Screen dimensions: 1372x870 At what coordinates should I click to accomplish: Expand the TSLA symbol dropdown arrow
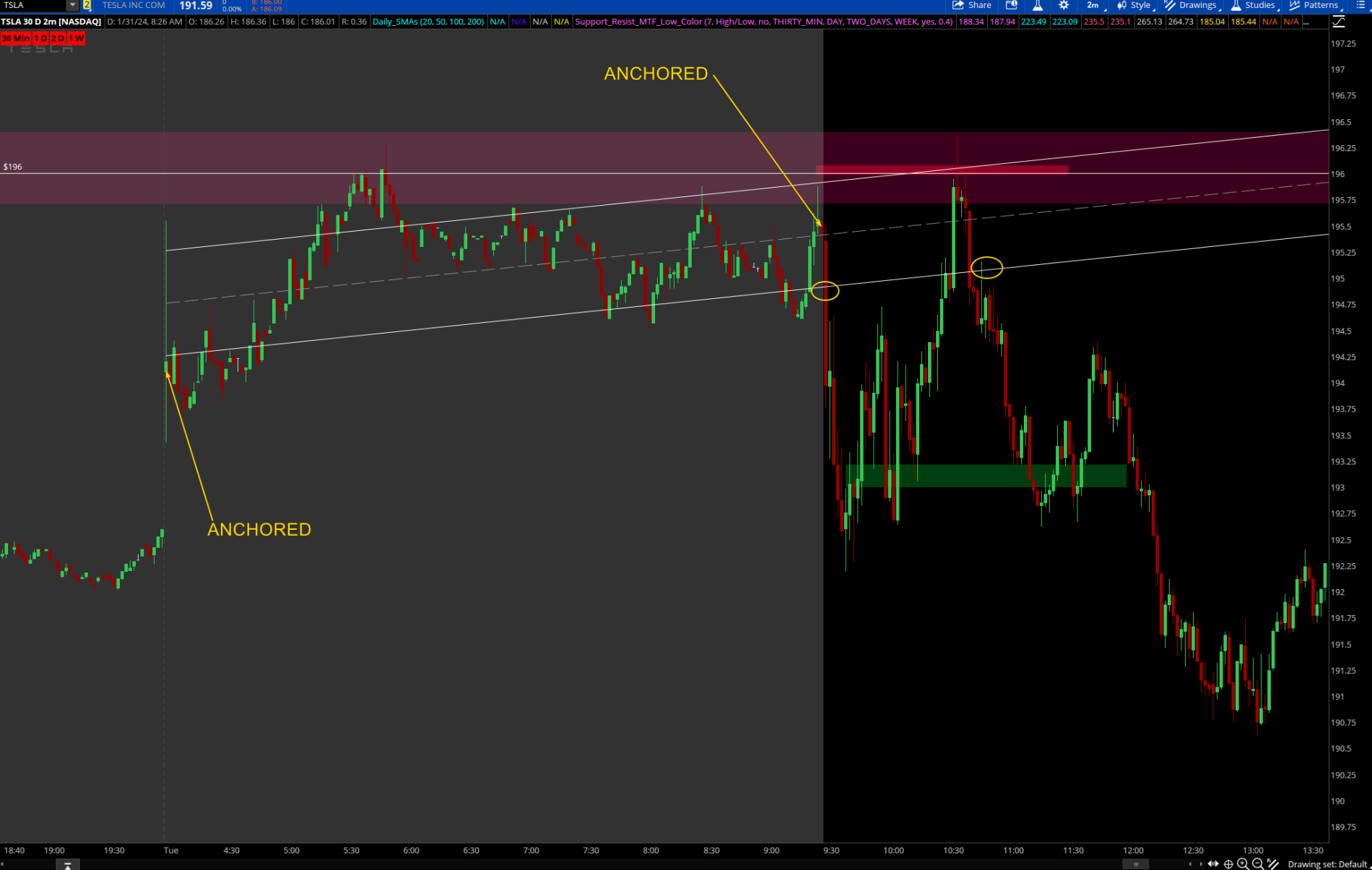click(x=72, y=5)
